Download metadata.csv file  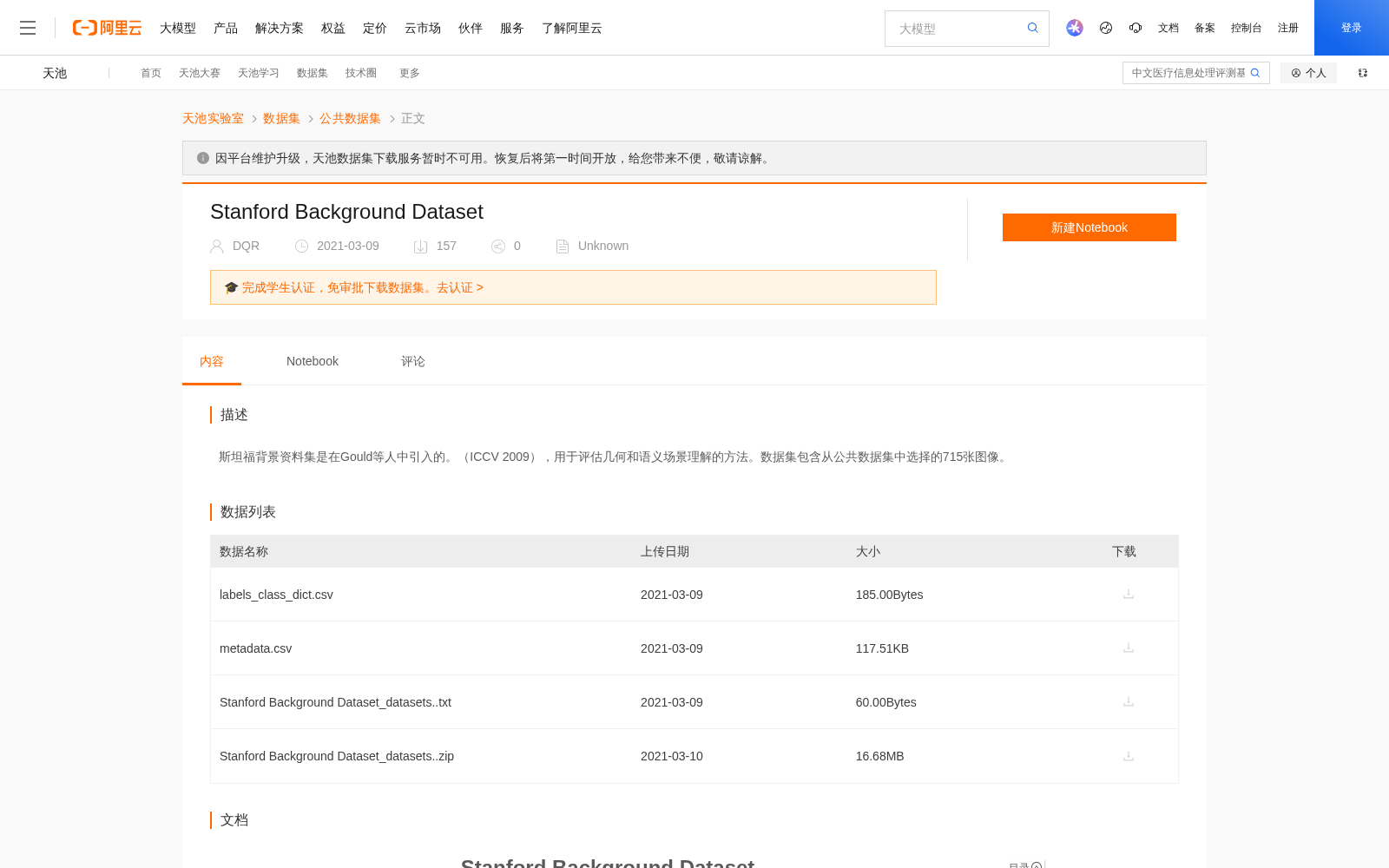[1129, 648]
